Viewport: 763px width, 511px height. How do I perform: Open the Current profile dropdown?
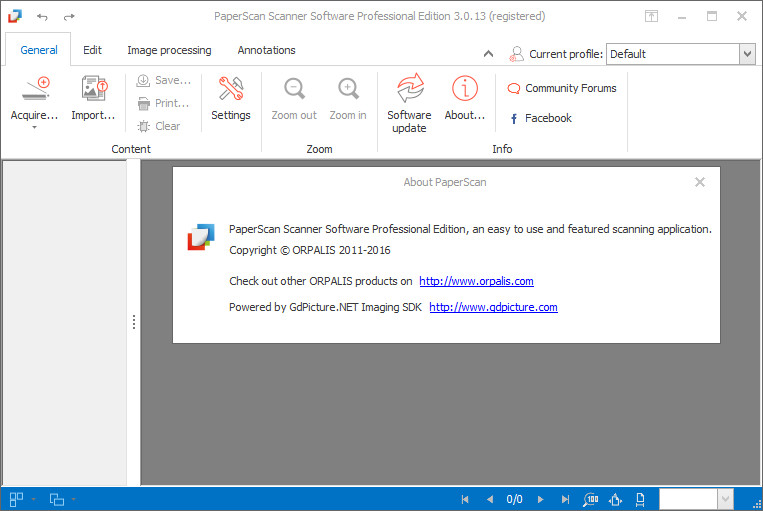(747, 54)
